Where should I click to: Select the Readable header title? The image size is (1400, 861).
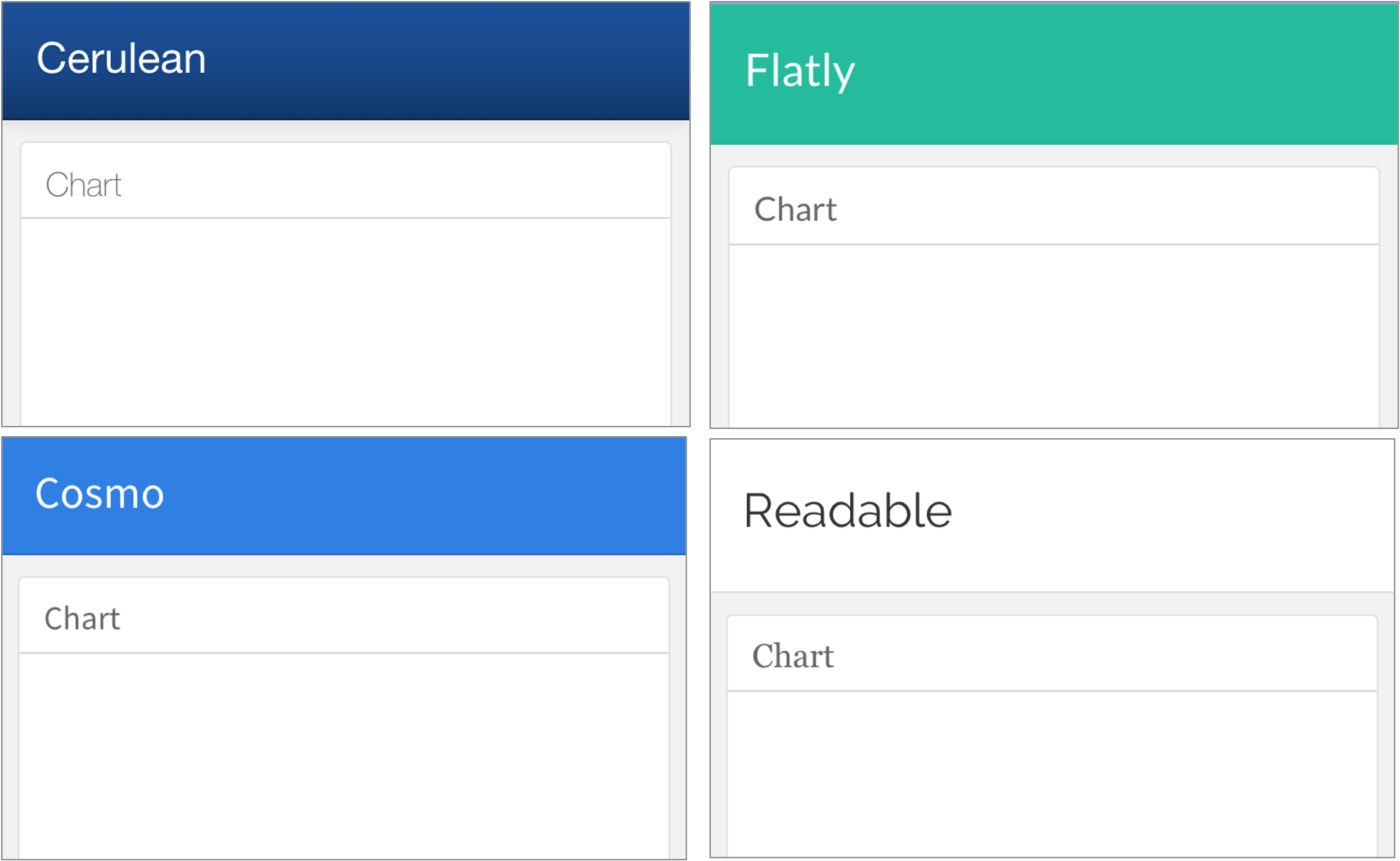point(847,511)
